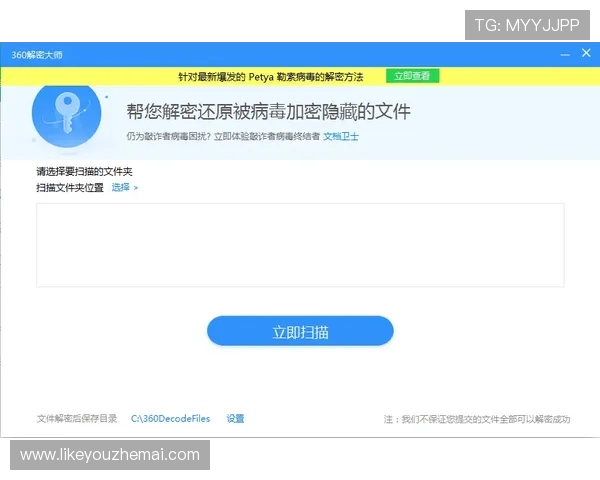Click the 仍为敲诈者病毒困扰 subtitle text
The width and height of the screenshot is (600, 480).
pyautogui.click(x=223, y=136)
